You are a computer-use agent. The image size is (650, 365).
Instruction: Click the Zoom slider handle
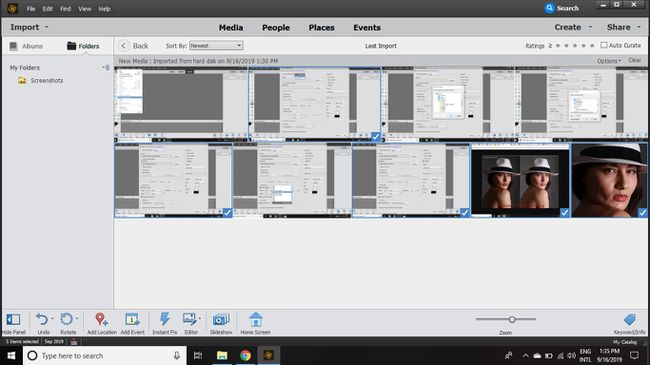[x=512, y=319]
